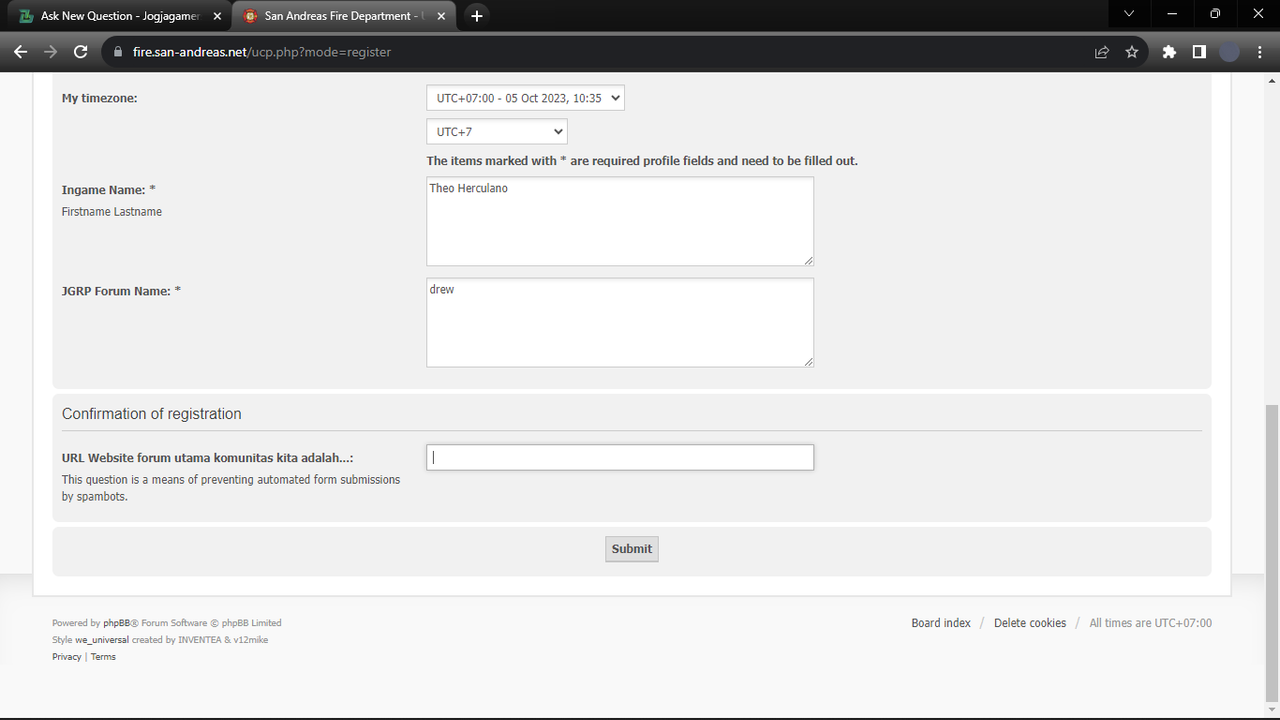The width and height of the screenshot is (1280, 720).
Task: Click the browser forward arrow
Action: coord(51,52)
